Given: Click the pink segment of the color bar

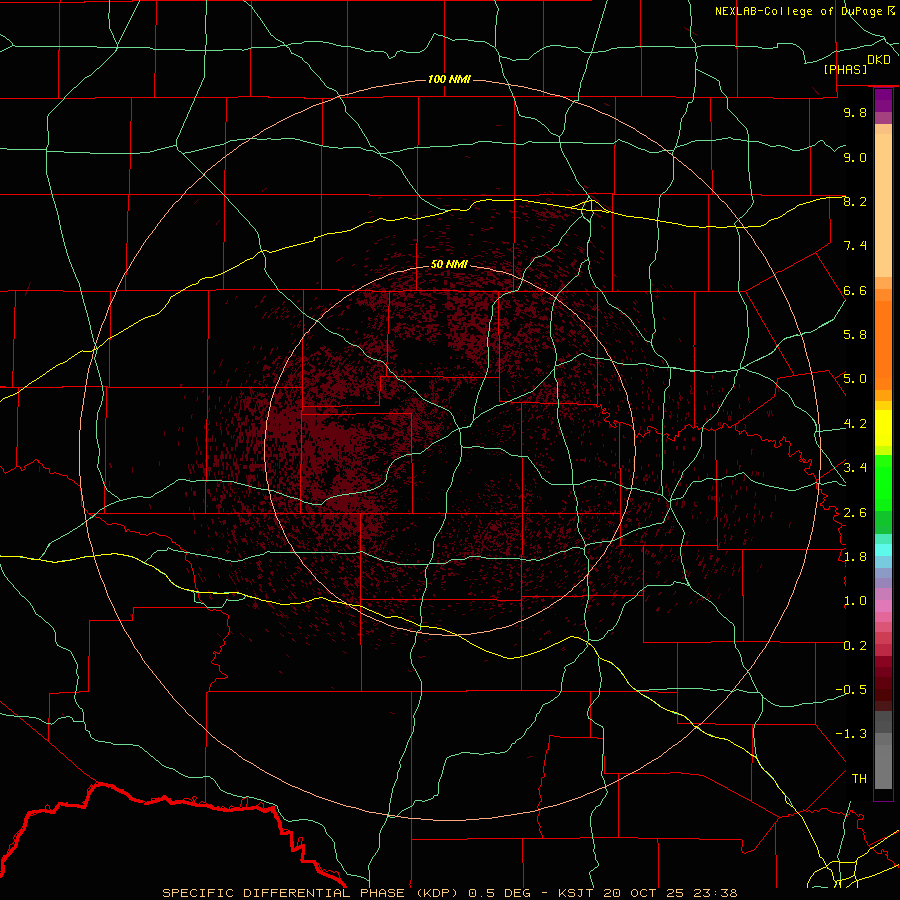Looking at the screenshot, I should (x=883, y=606).
